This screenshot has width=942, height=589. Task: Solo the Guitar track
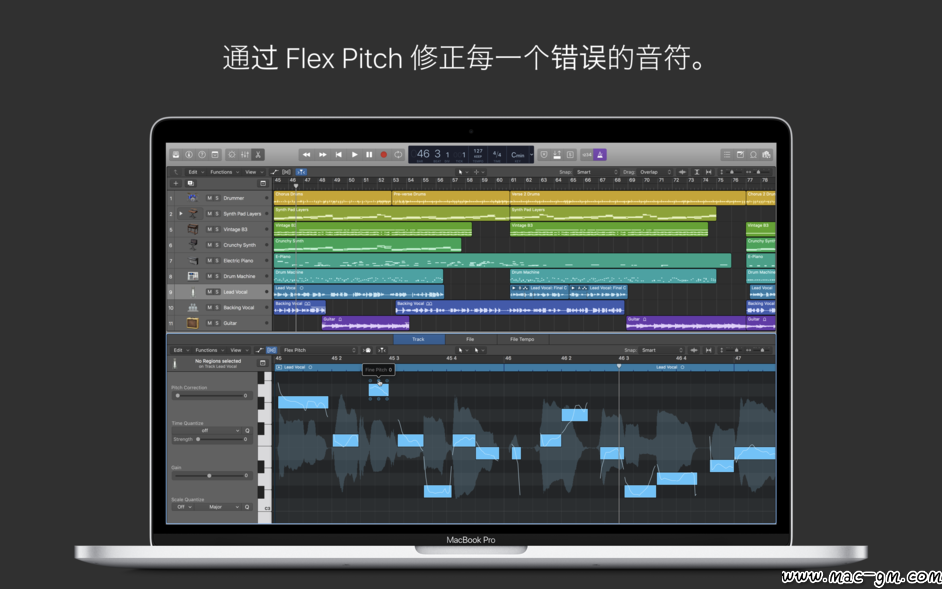217,323
